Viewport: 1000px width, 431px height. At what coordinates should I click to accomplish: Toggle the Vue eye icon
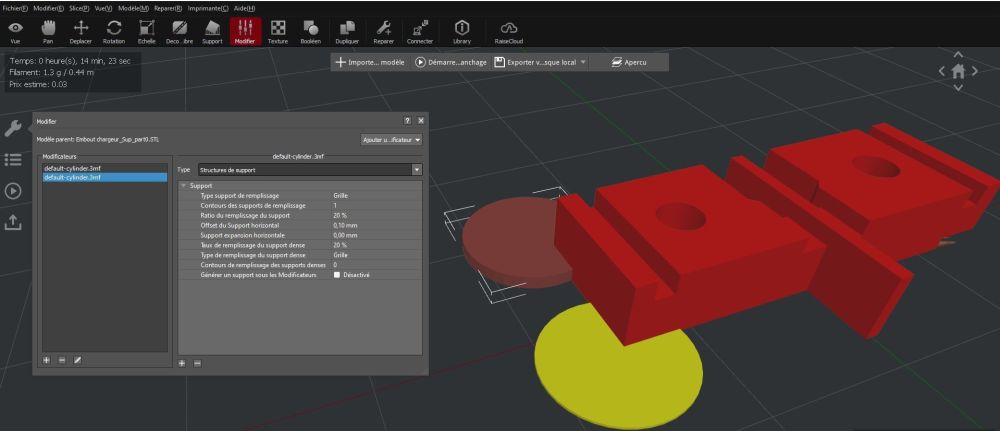coord(15,32)
